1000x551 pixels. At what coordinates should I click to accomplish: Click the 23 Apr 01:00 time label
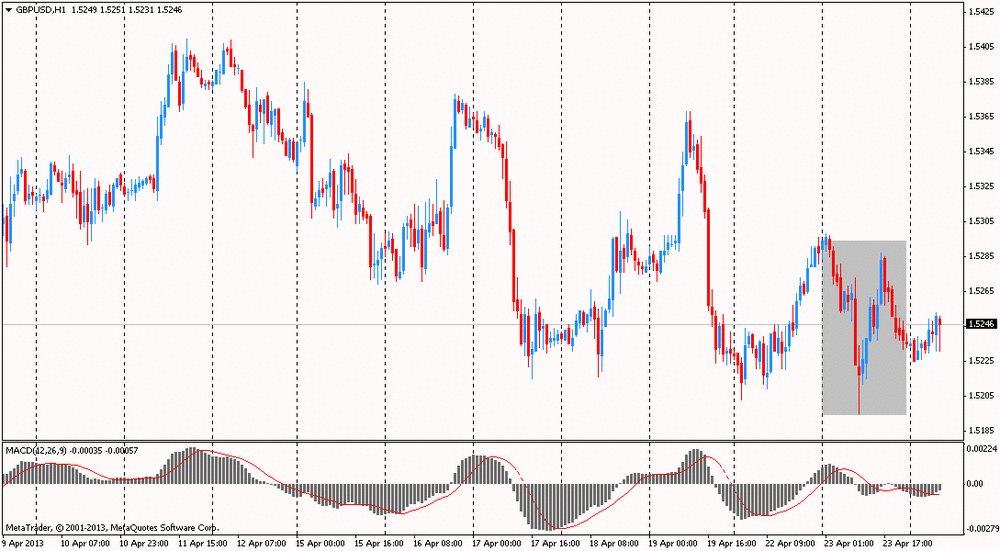(x=847, y=543)
